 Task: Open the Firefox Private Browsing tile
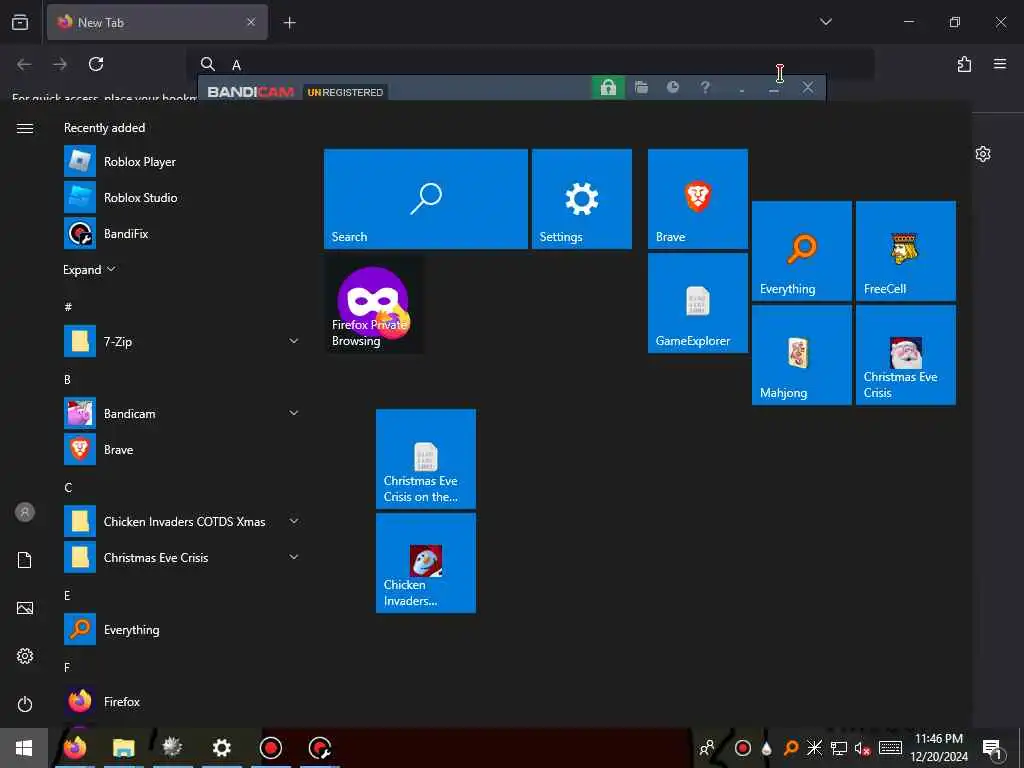pos(374,303)
